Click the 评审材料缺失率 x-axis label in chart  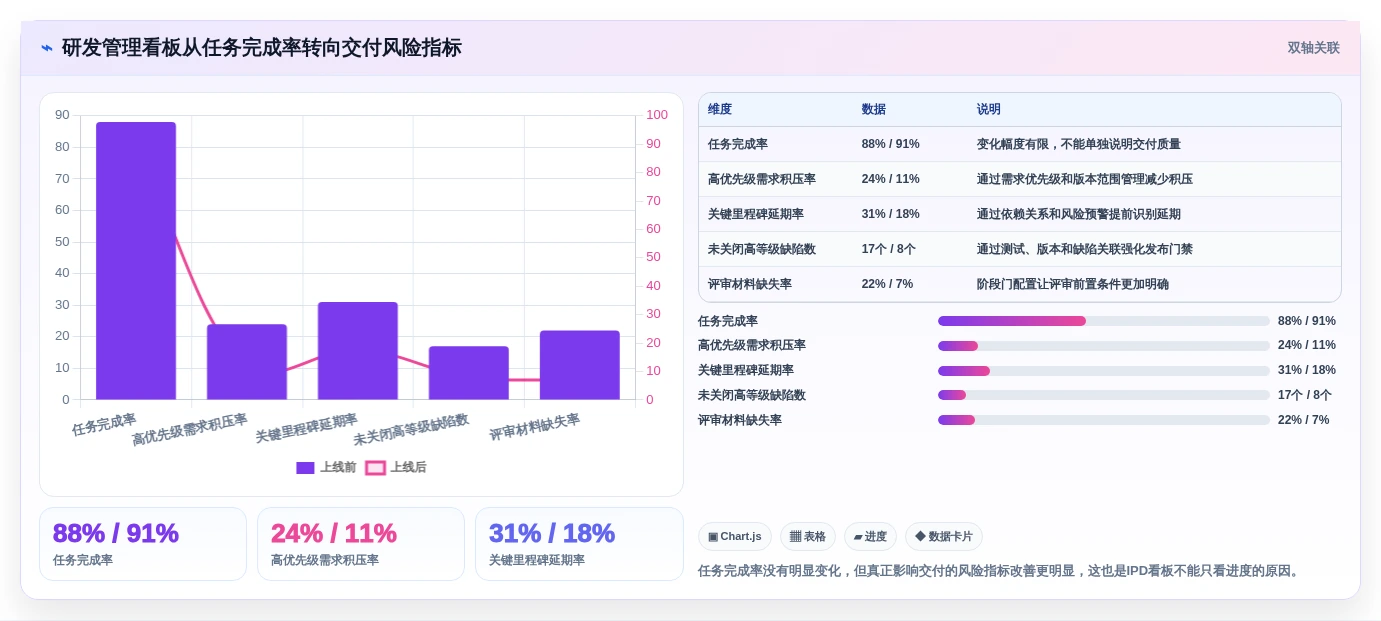click(535, 428)
